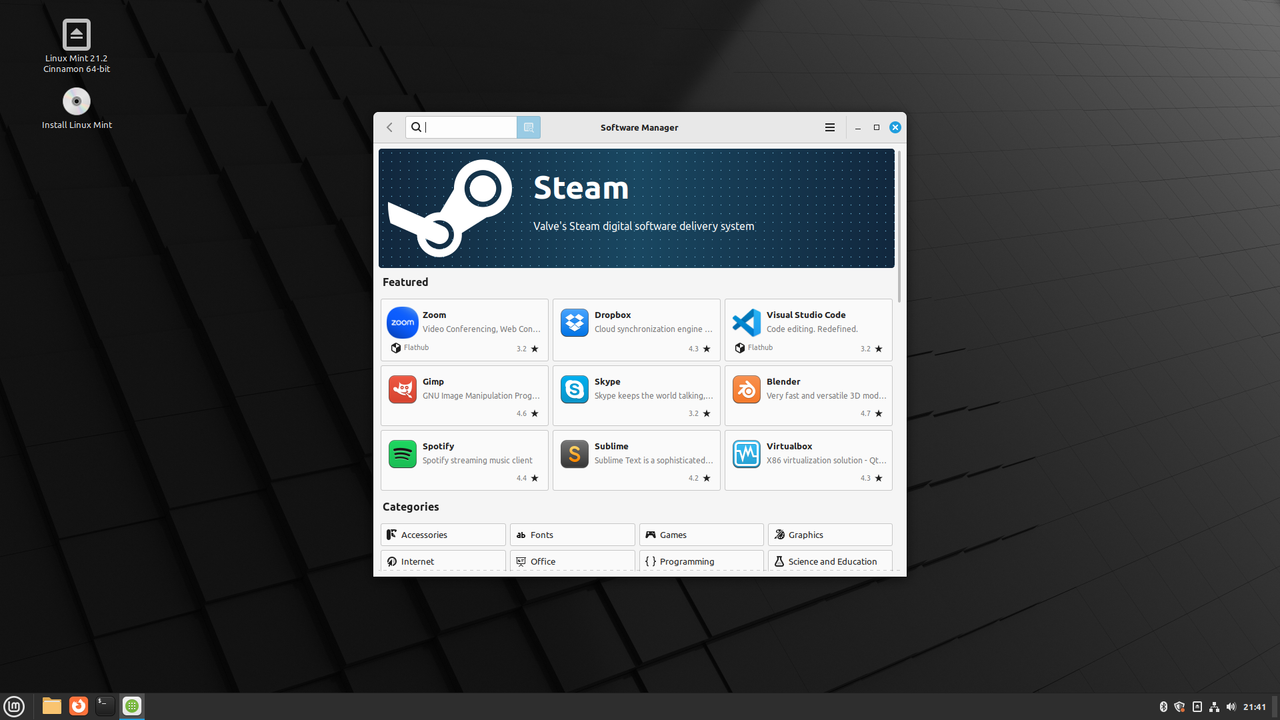Click the 'Very fast and versatile 3D' text
This screenshot has width=1280, height=720.
tap(825, 396)
